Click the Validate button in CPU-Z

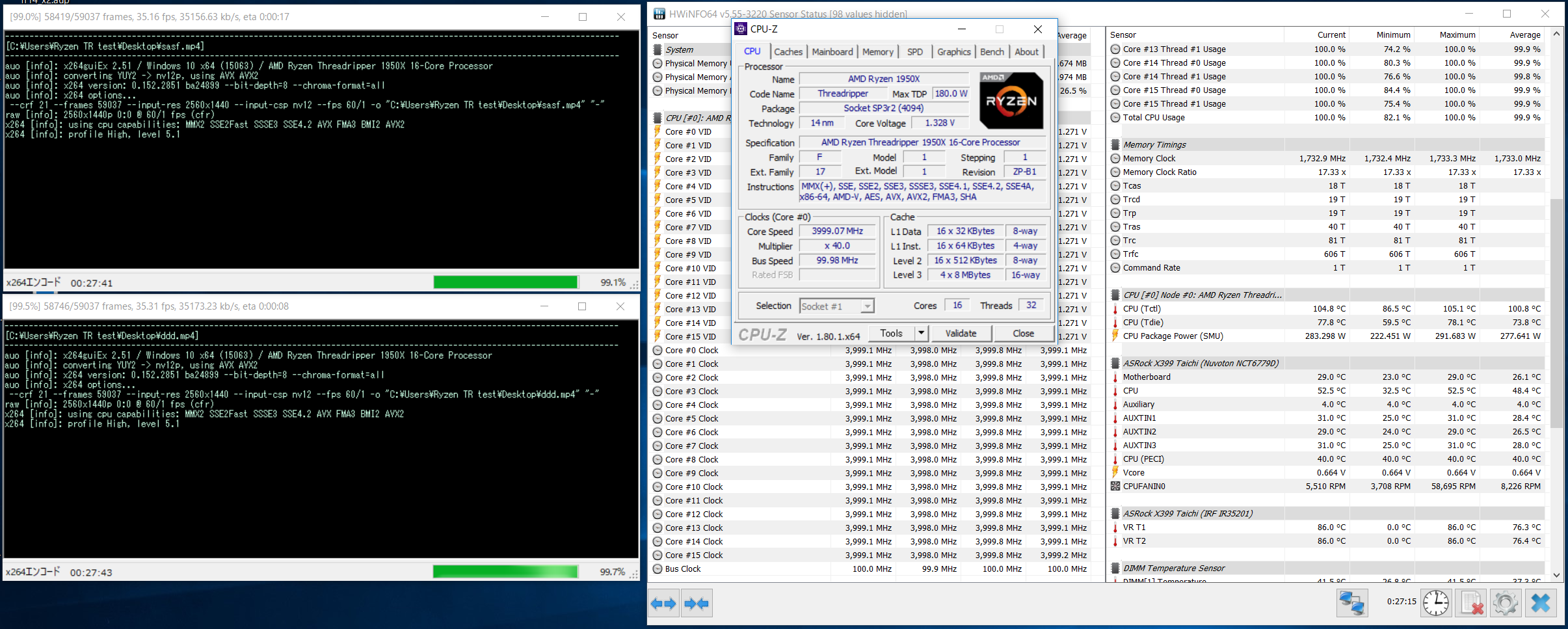click(x=961, y=333)
